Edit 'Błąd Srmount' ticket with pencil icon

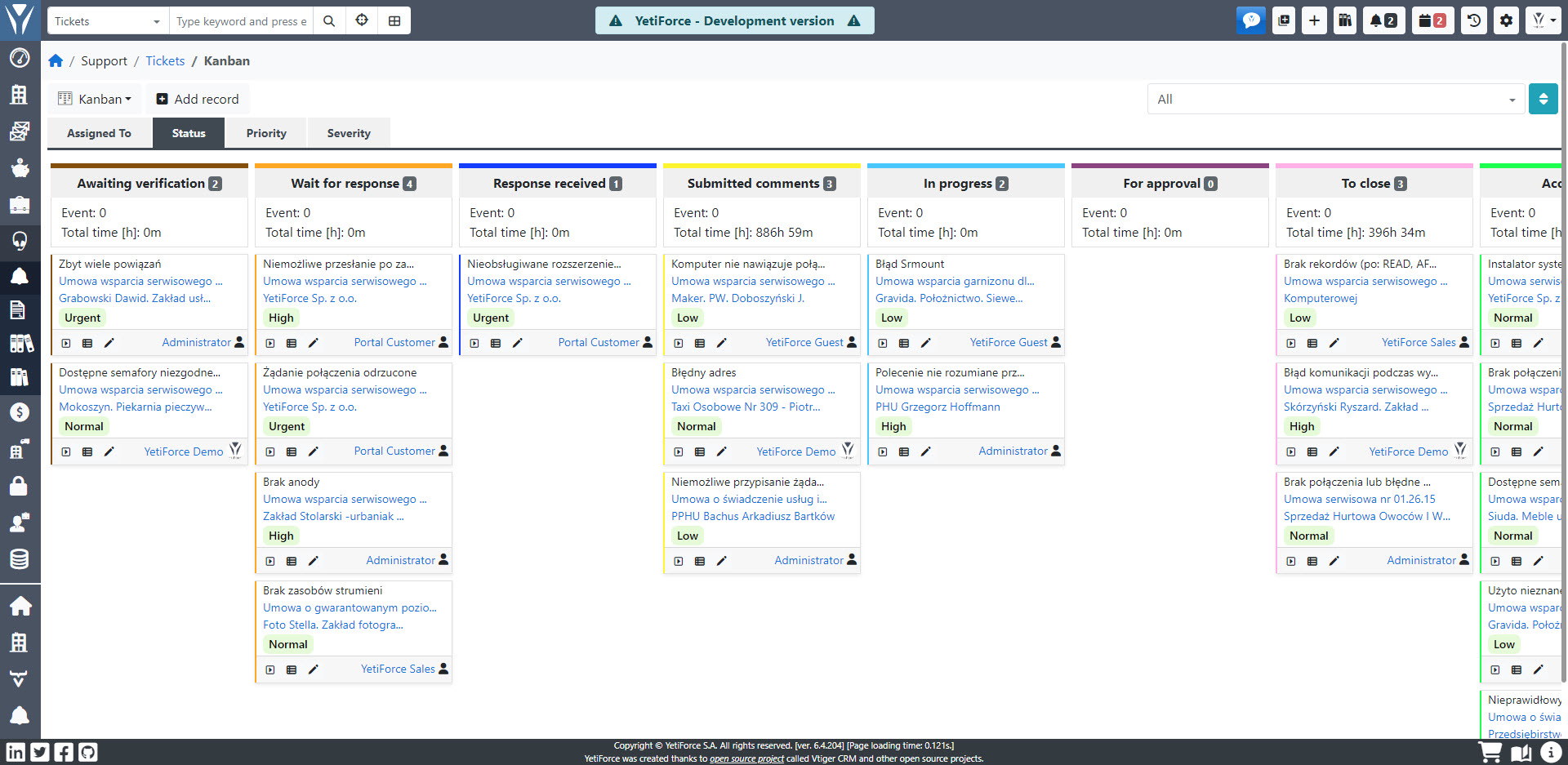click(x=926, y=343)
